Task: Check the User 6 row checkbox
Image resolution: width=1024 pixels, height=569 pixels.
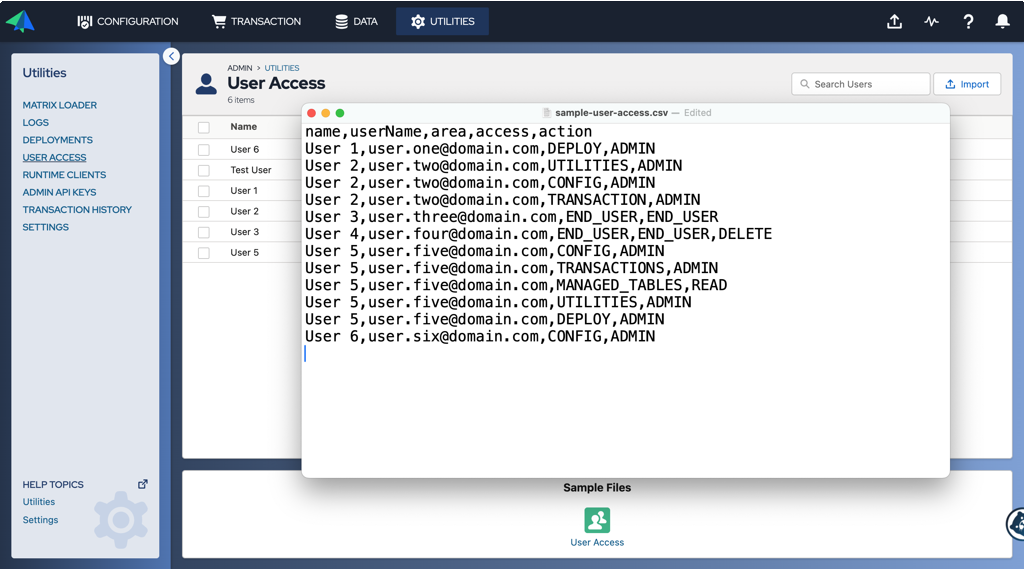Action: tap(204, 150)
